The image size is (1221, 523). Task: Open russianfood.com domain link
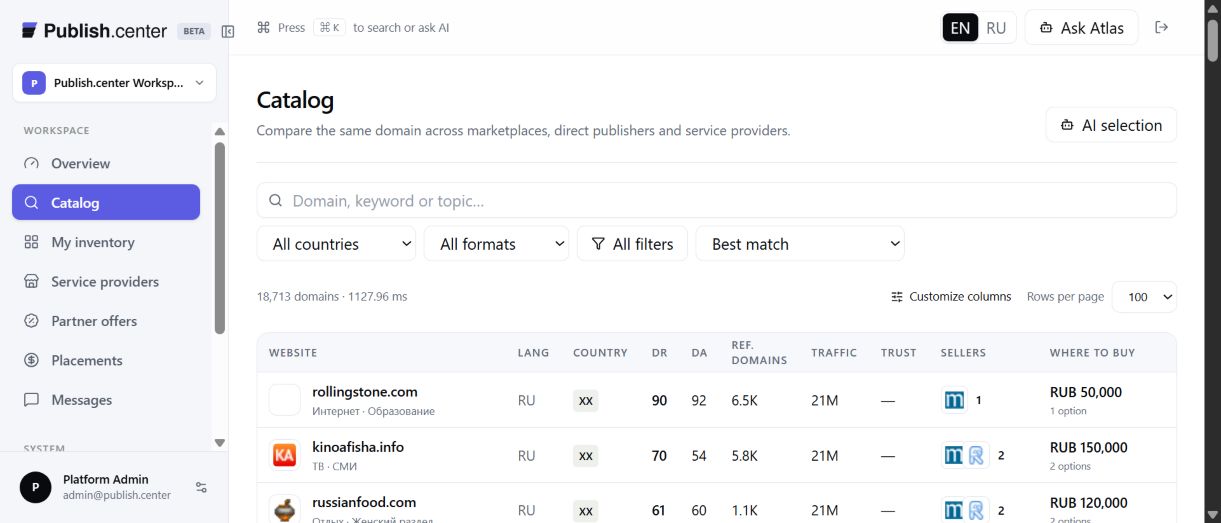click(x=364, y=502)
